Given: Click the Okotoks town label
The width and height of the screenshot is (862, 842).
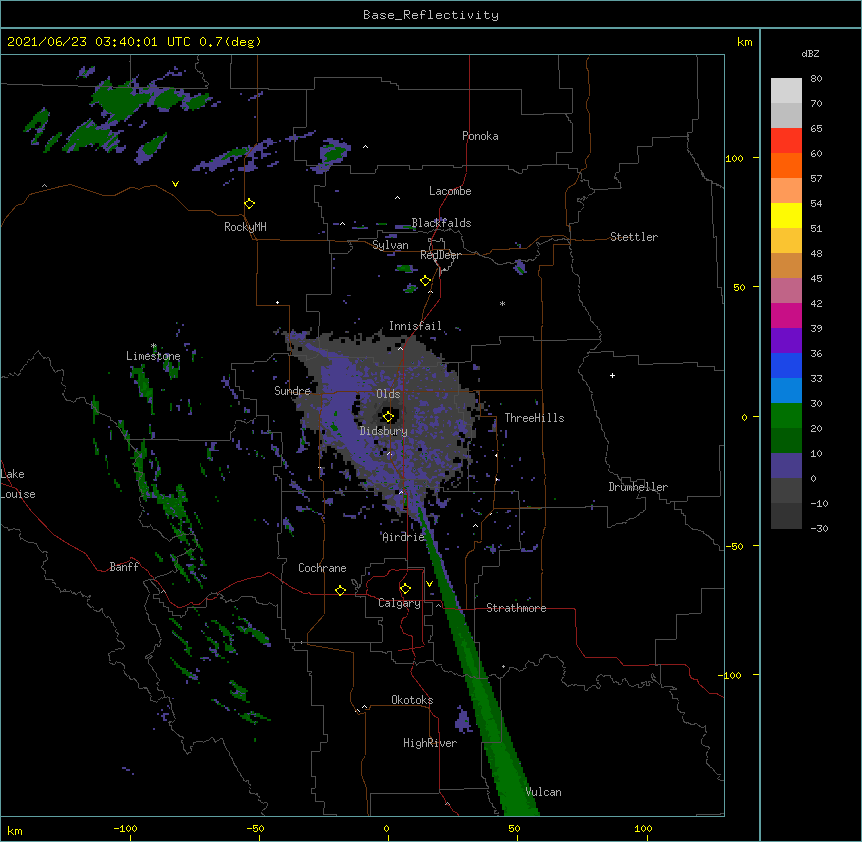Looking at the screenshot, I should [x=412, y=700].
